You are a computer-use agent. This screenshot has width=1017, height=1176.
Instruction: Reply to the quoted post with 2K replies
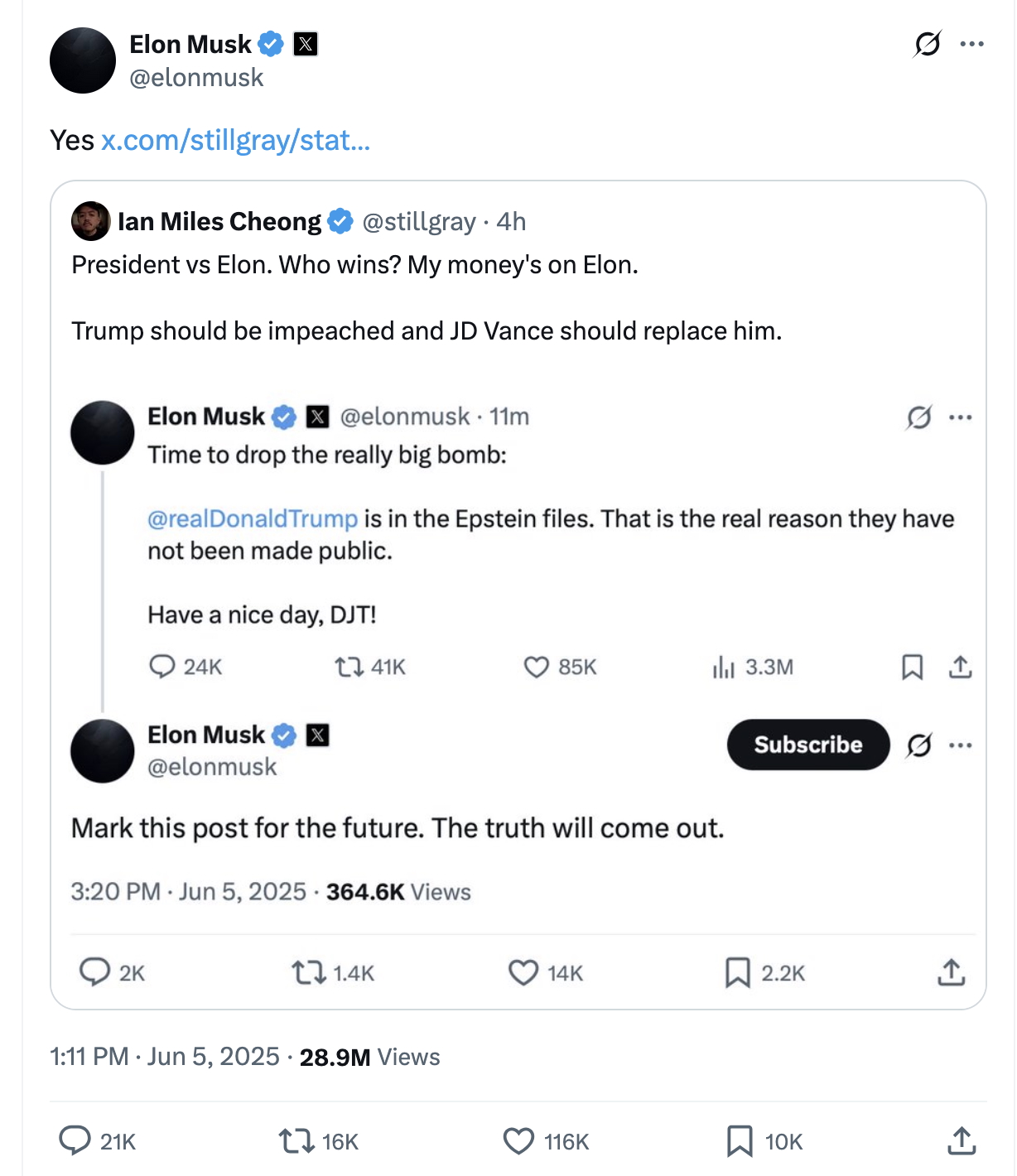point(94,971)
